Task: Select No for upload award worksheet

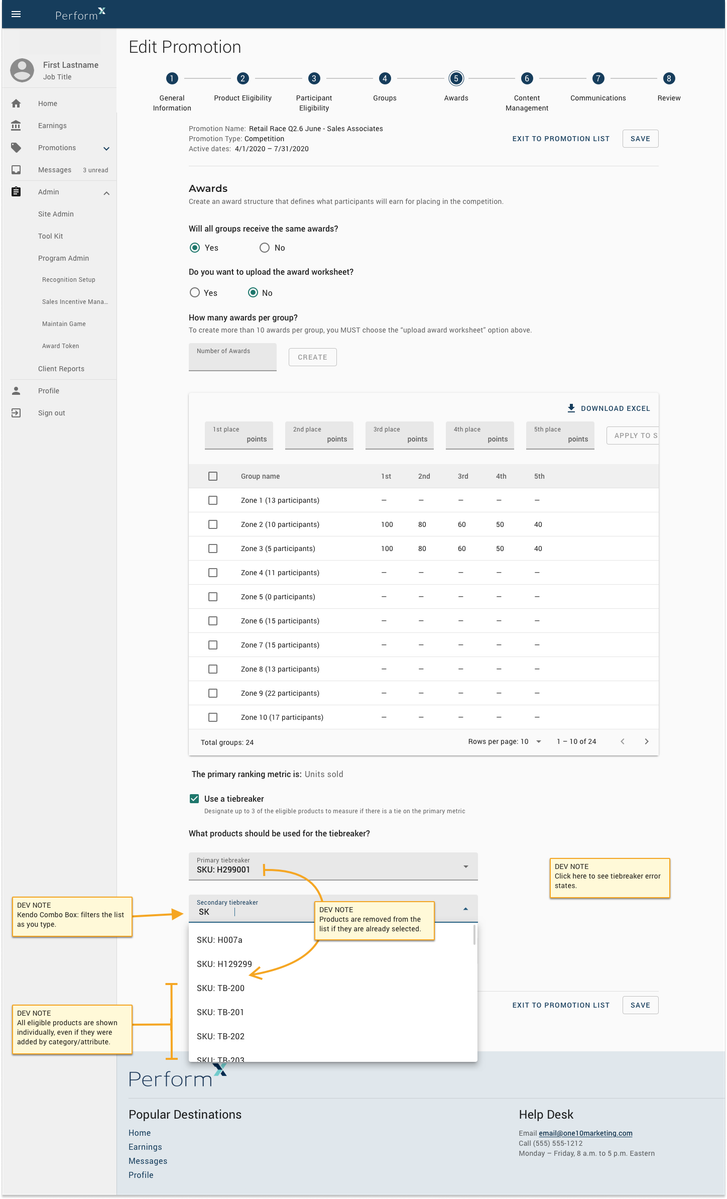Action: [x=253, y=293]
